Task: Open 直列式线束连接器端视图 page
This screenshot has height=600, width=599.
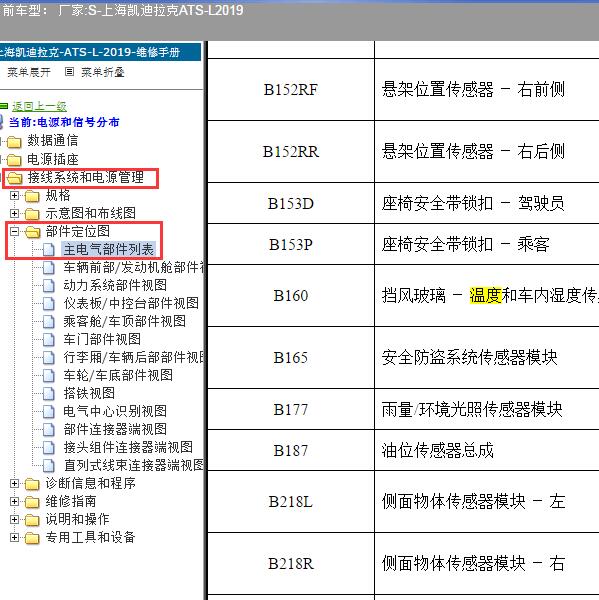Action: click(133, 465)
